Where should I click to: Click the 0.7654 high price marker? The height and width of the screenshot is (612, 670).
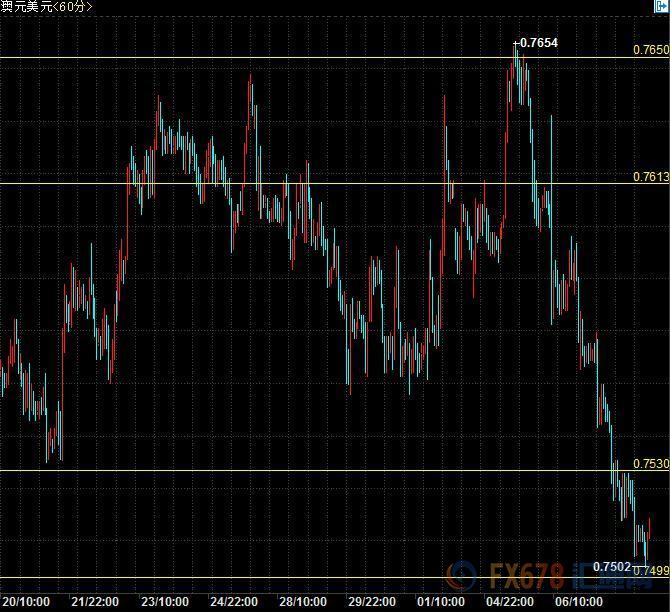click(x=537, y=43)
